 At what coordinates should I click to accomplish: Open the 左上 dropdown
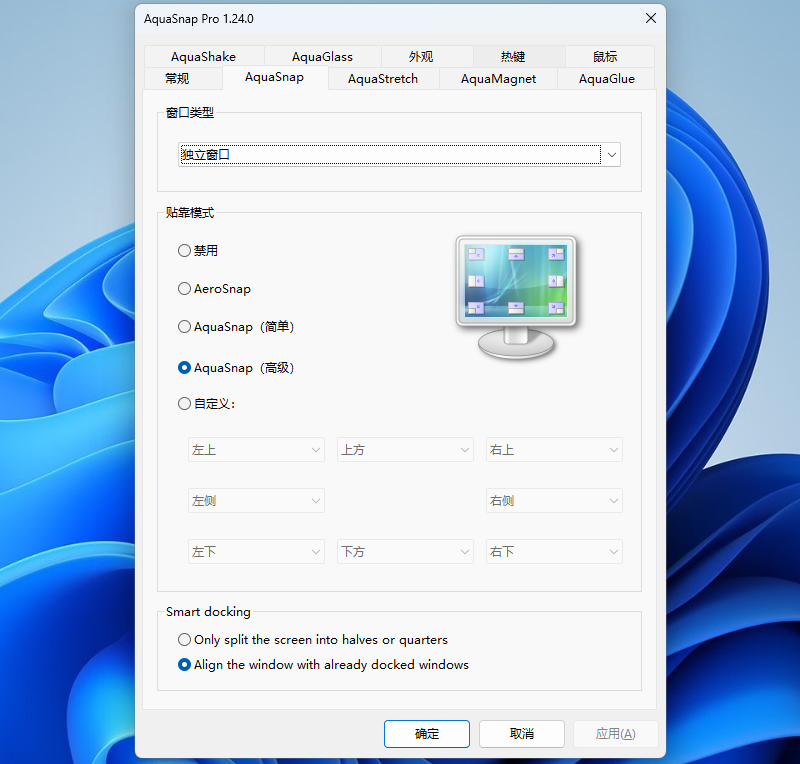coord(256,450)
